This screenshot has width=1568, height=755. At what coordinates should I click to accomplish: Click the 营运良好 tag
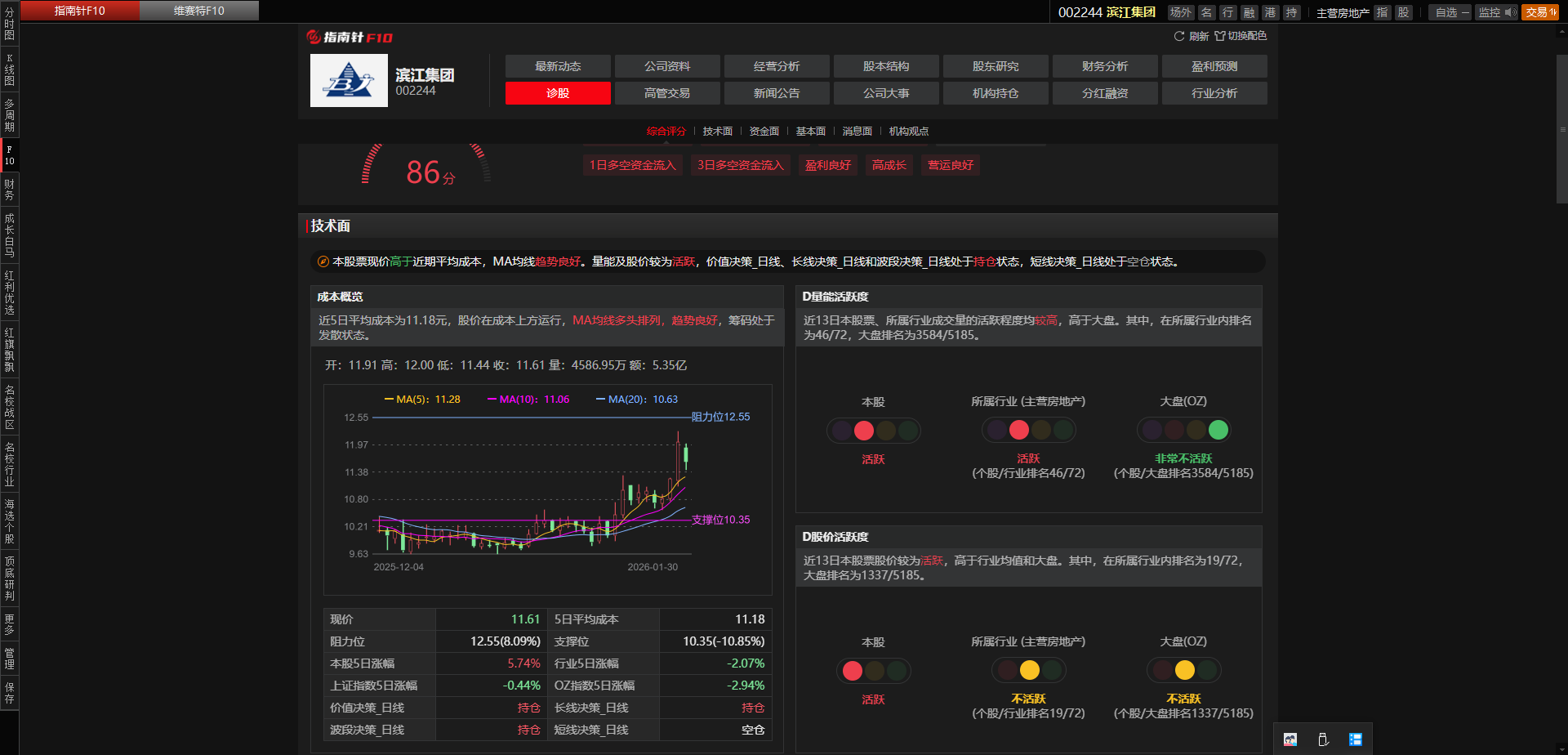pyautogui.click(x=951, y=165)
